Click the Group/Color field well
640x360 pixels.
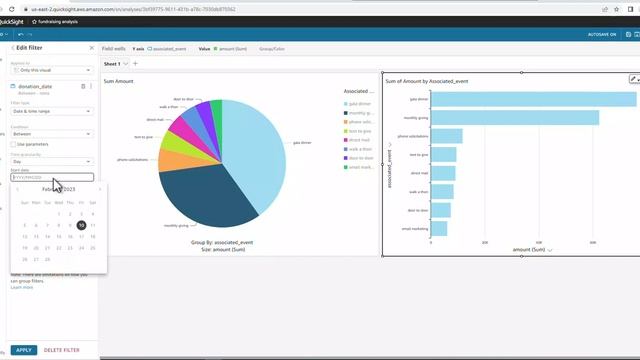272,49
